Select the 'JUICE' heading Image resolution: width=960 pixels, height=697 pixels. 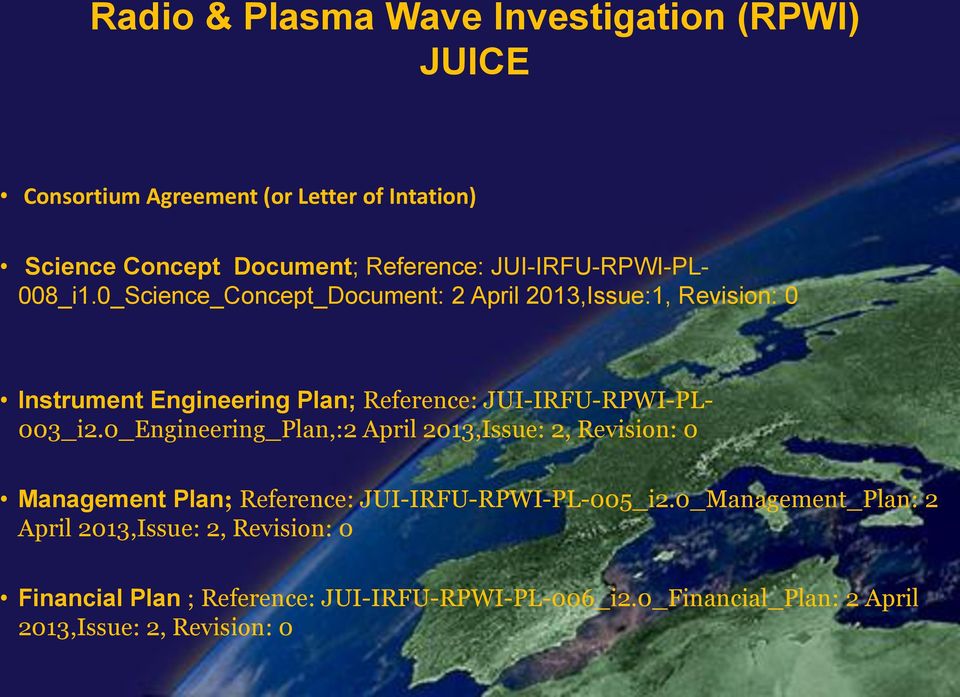click(x=474, y=62)
